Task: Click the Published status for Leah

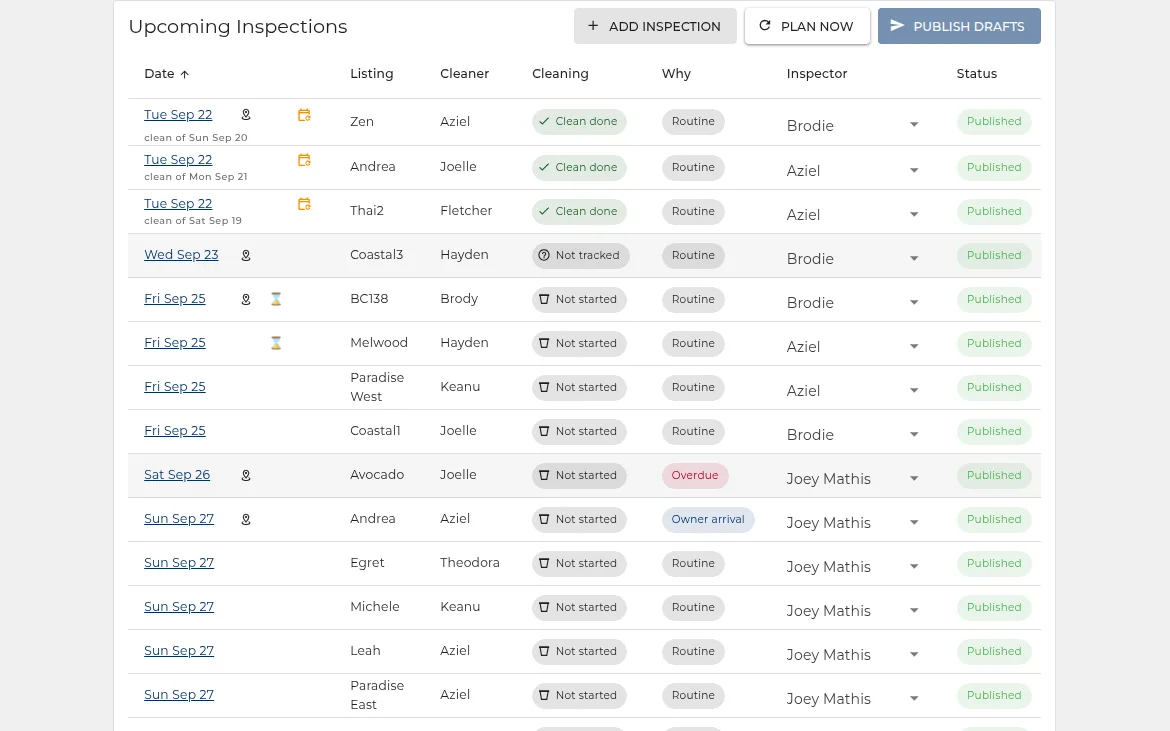Action: click(994, 651)
